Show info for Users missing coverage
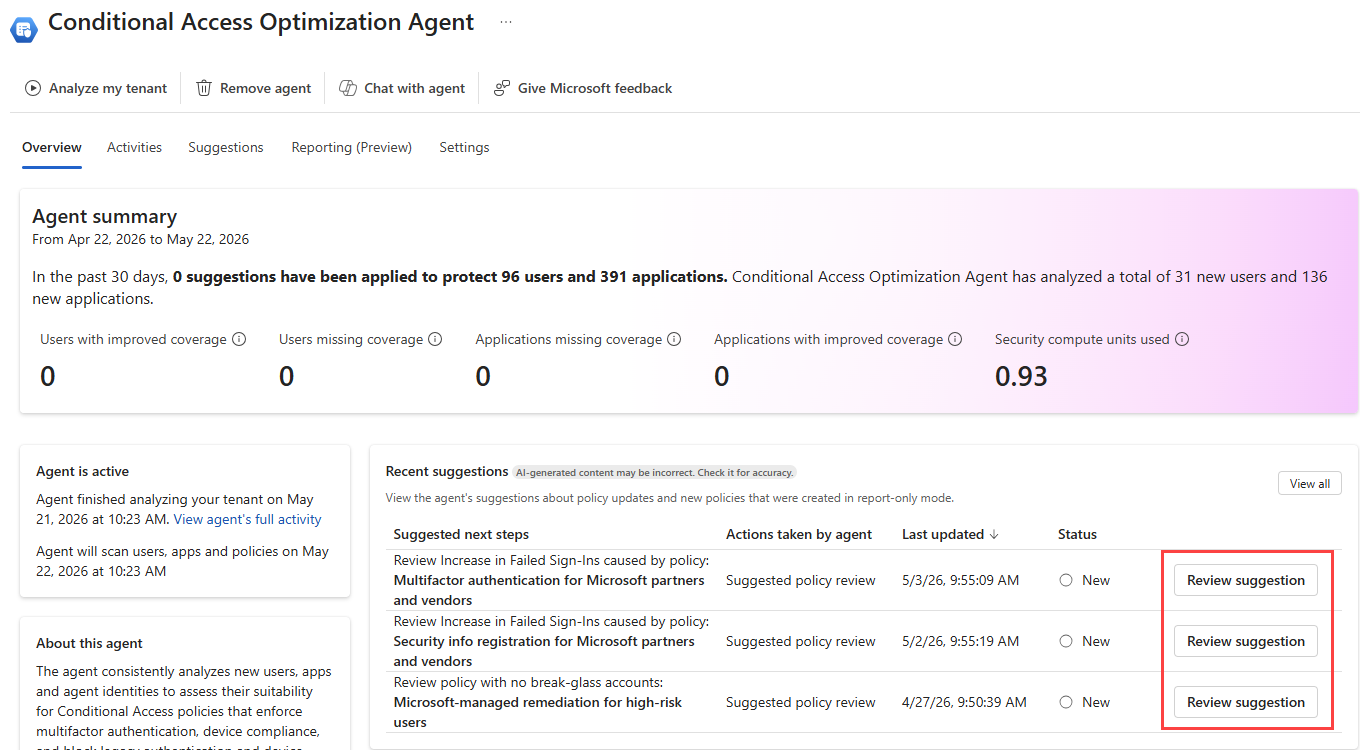 click(x=435, y=340)
